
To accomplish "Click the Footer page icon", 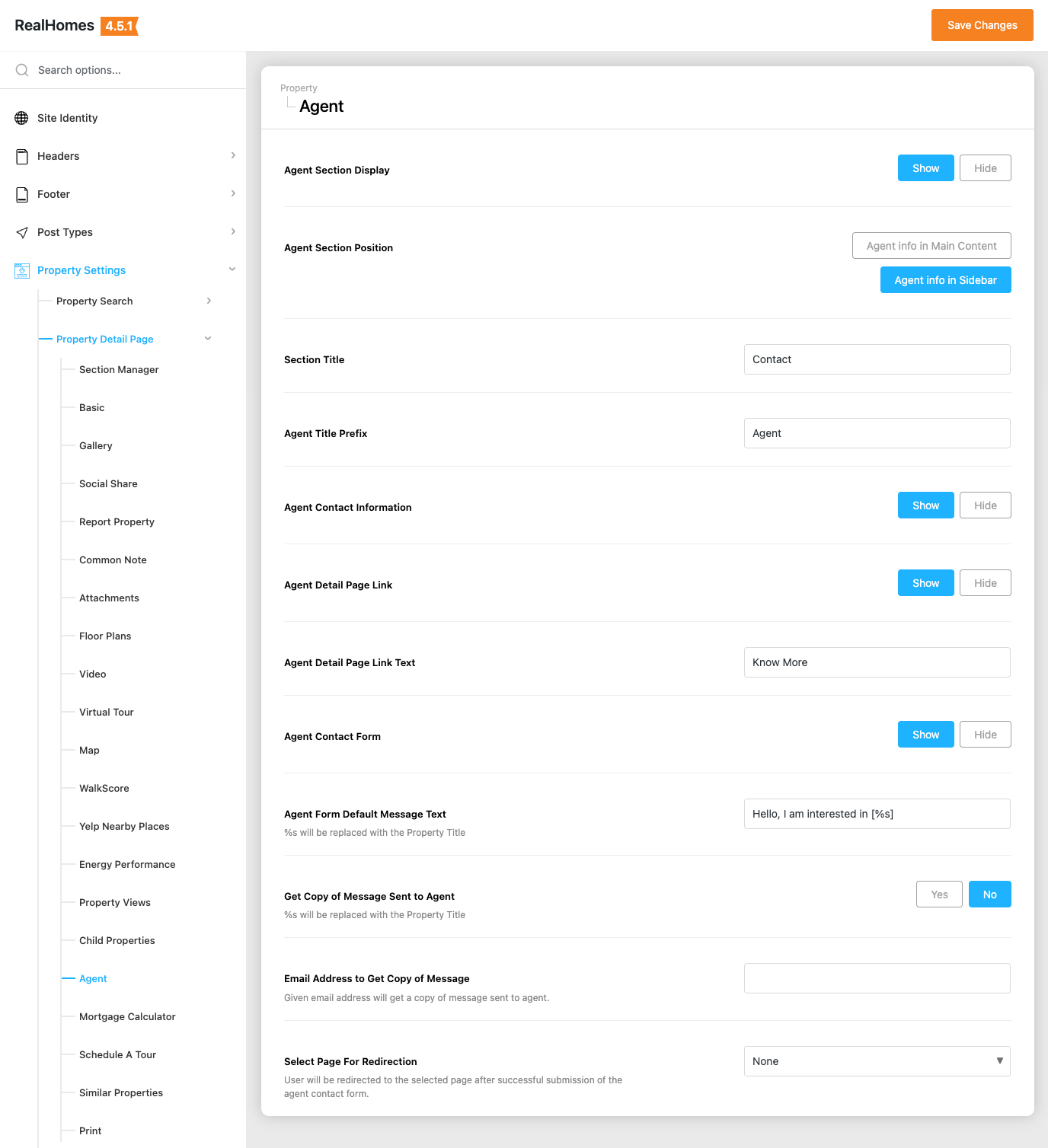I will click(x=22, y=194).
